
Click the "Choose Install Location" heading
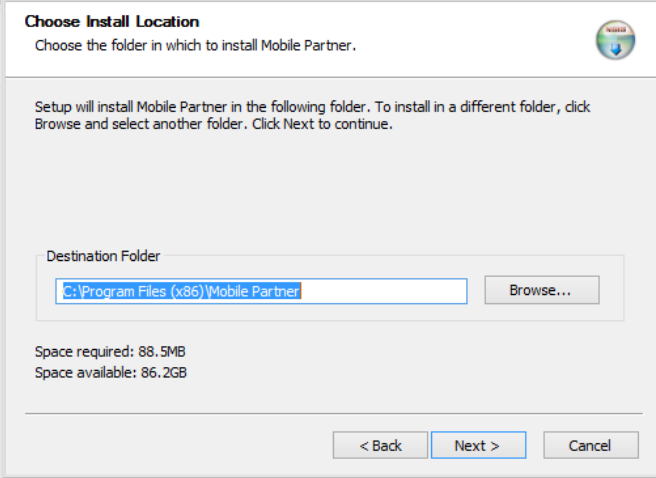click(111, 21)
